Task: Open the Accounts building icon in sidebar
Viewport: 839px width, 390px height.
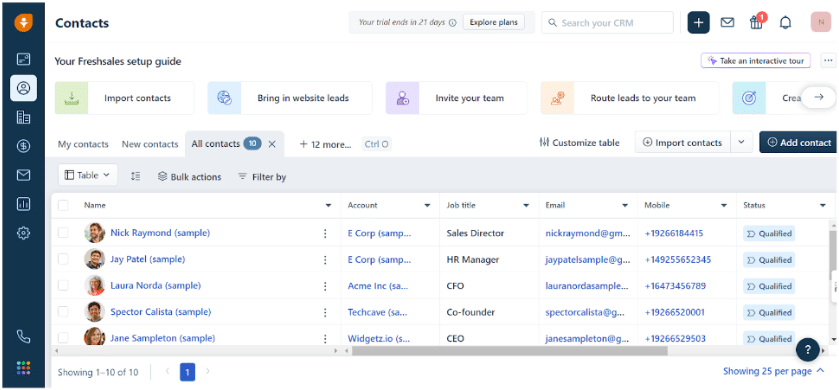Action: point(23,117)
